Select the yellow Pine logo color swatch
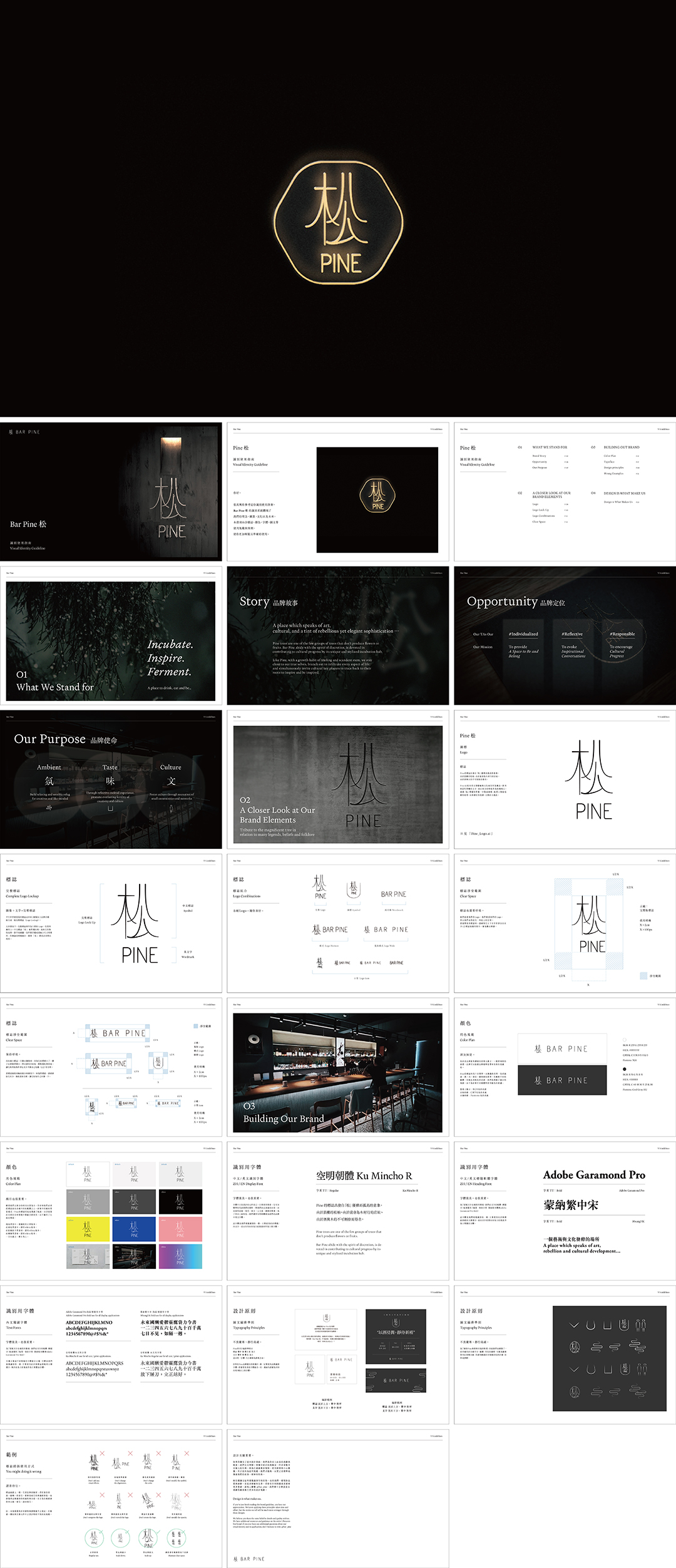Screen dimensions: 676x1568 [x=88, y=1229]
